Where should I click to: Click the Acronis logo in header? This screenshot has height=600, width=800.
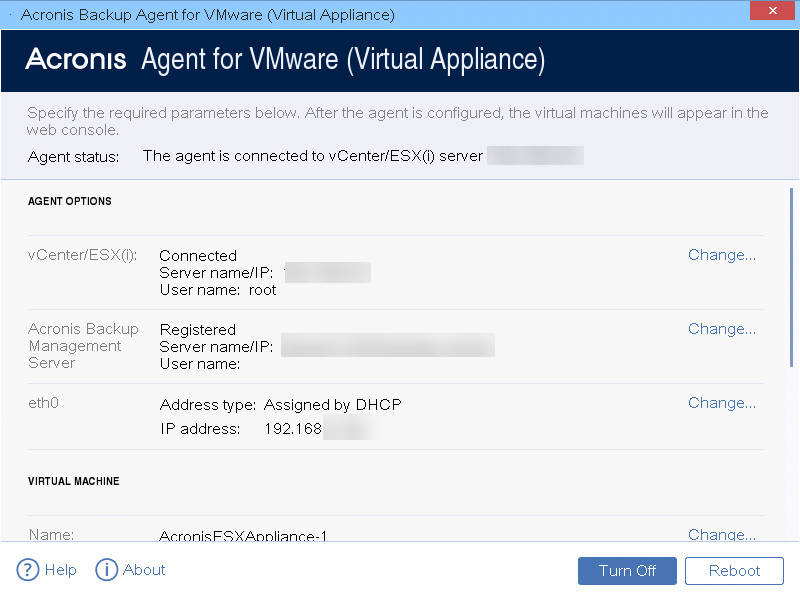76,59
